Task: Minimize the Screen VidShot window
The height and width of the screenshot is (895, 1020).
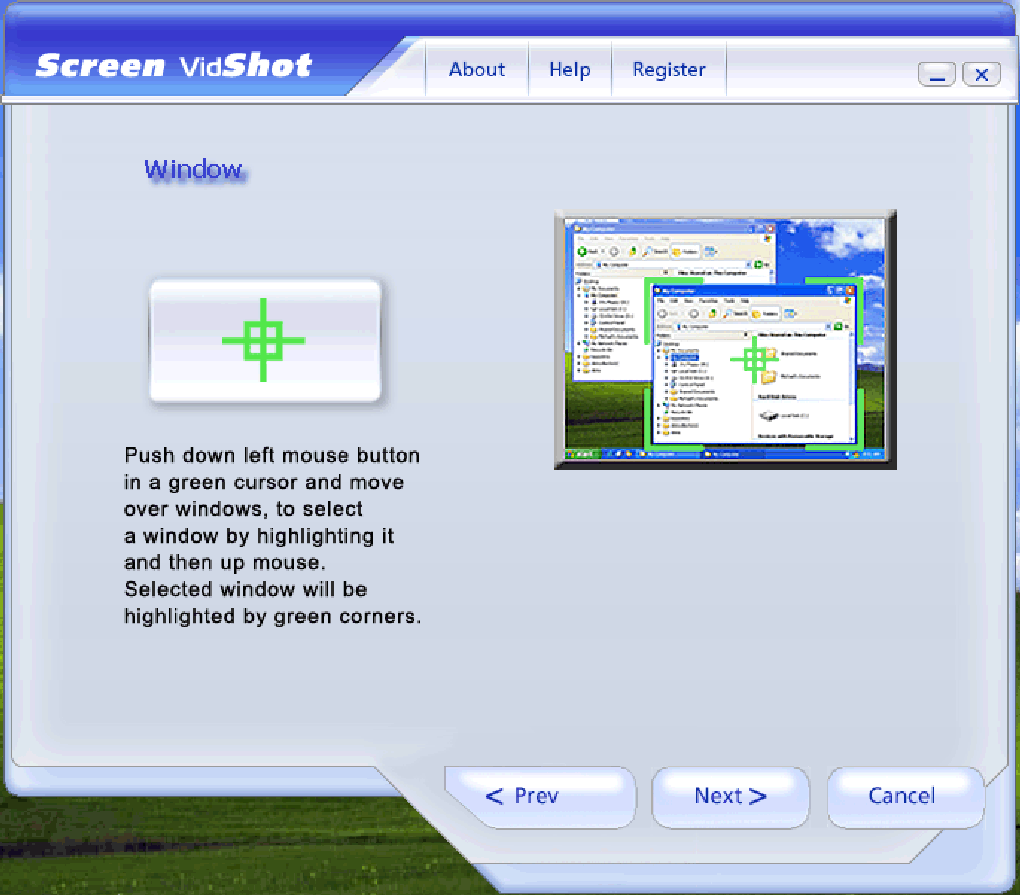Action: click(937, 74)
